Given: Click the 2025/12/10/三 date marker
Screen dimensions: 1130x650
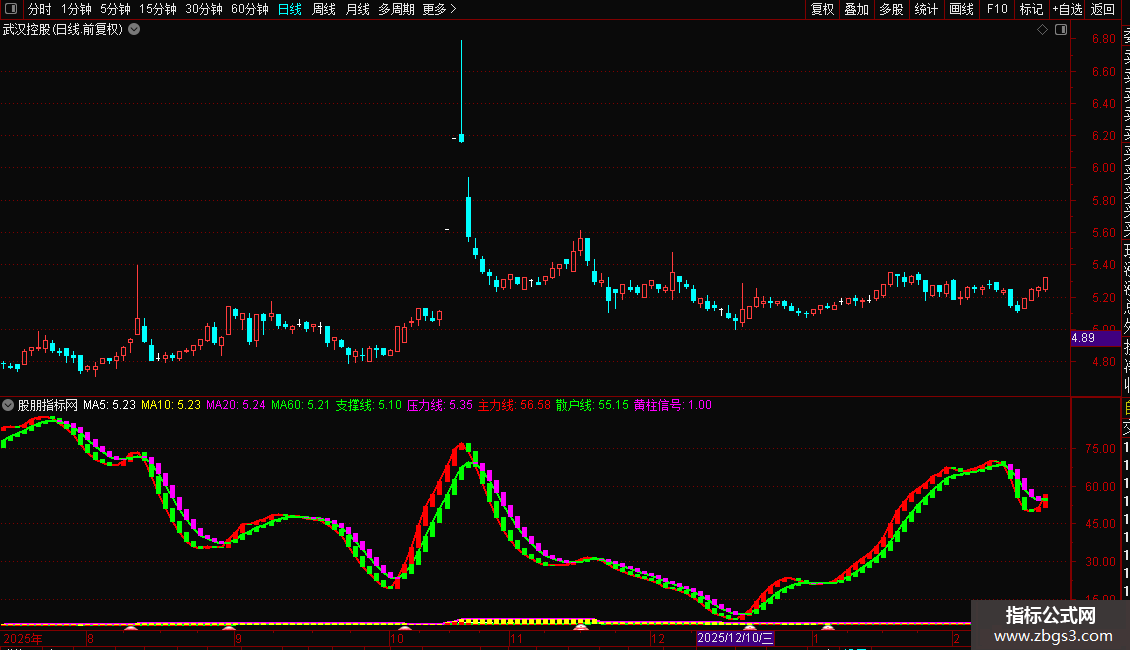Looking at the screenshot, I should point(735,638).
